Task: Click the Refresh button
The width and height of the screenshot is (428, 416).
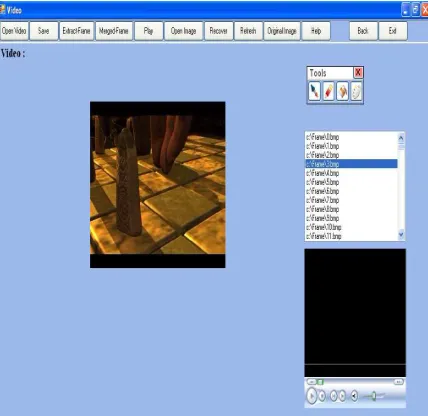Action: coord(248,31)
